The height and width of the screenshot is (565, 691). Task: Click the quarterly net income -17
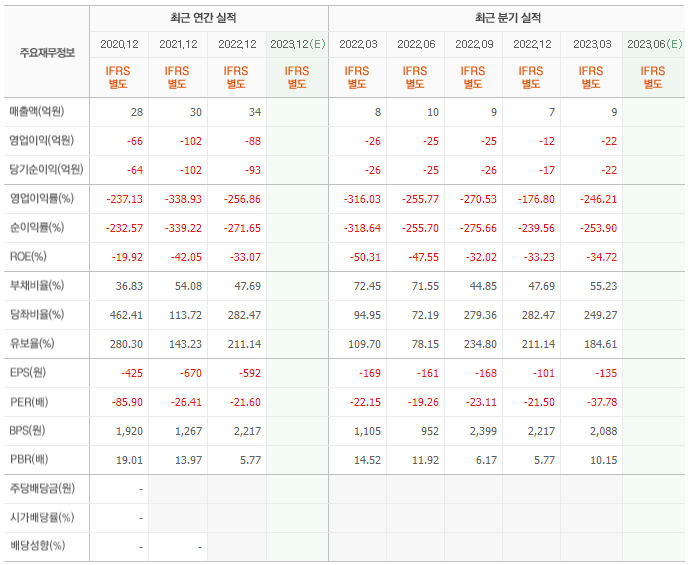coord(547,170)
